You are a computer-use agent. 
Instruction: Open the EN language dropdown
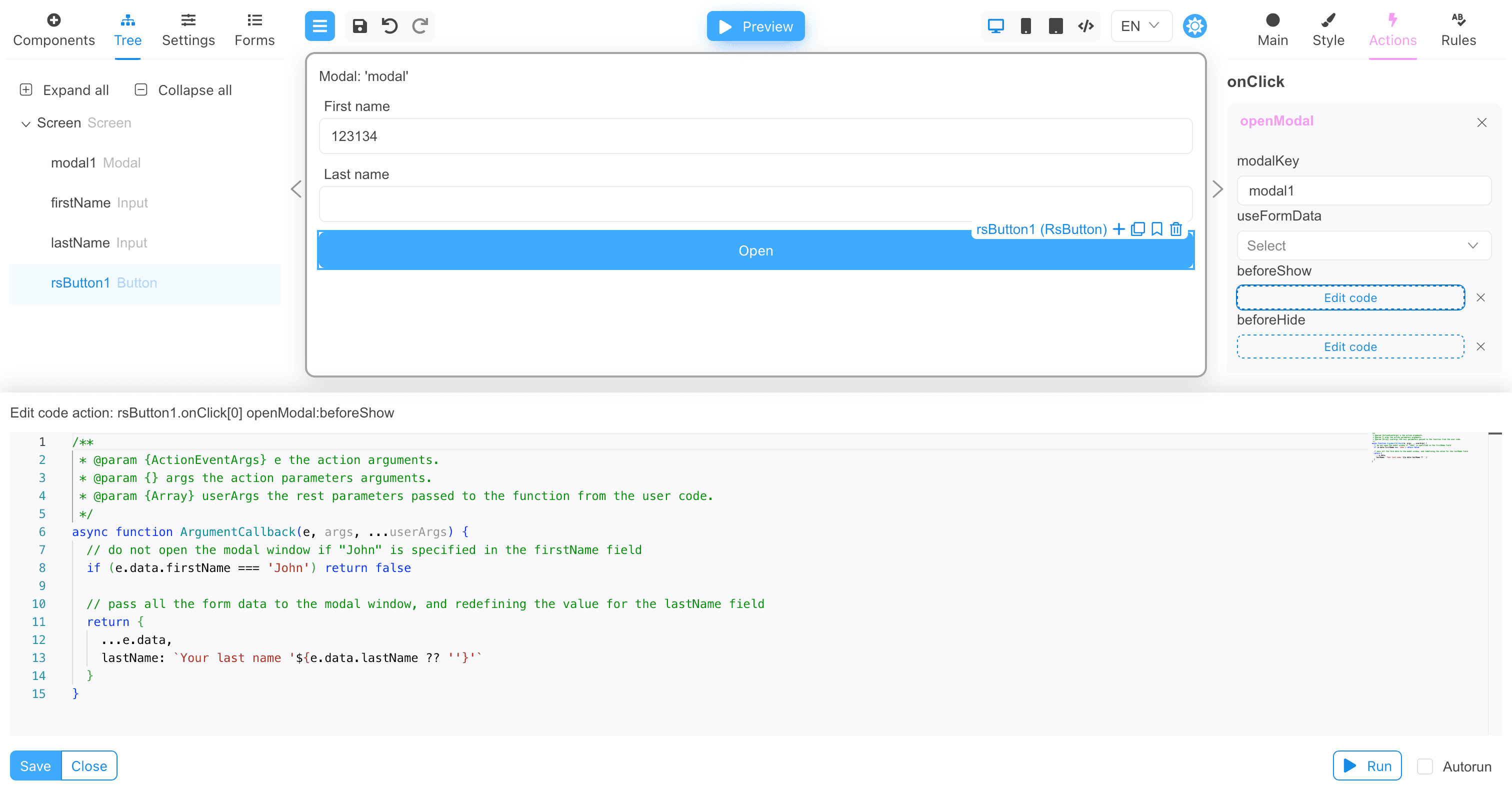pos(1140,26)
